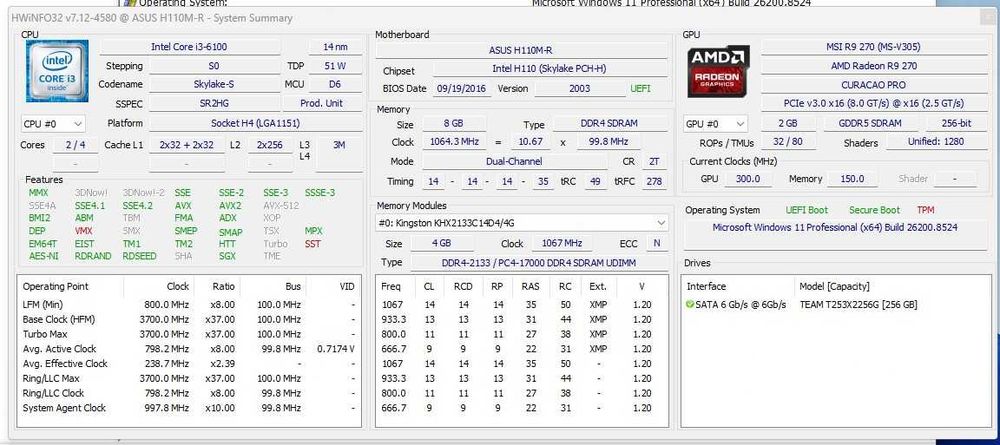Click the 14 nm process field

tap(335, 47)
